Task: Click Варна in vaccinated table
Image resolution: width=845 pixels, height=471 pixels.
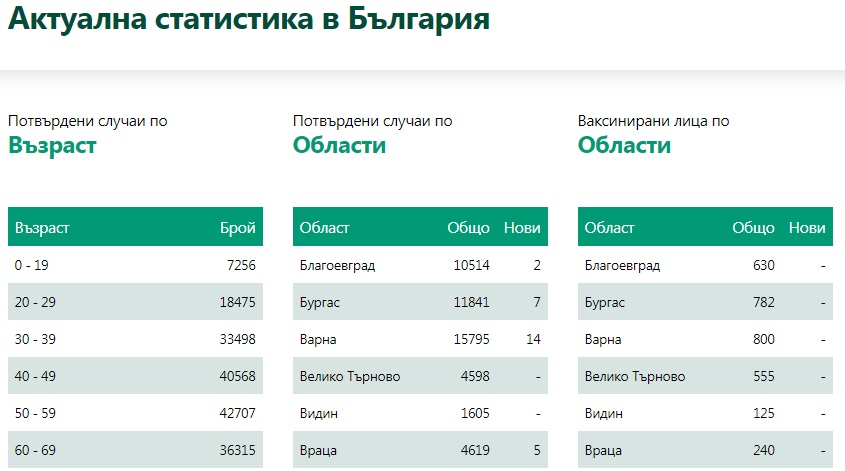Action: click(603, 340)
